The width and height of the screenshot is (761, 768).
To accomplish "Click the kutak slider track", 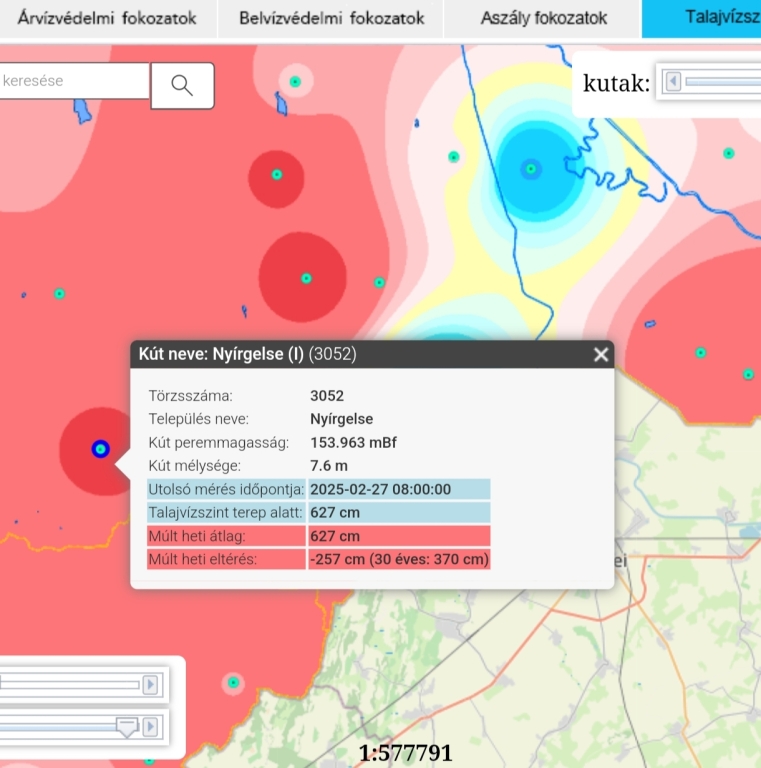I will coord(722,82).
